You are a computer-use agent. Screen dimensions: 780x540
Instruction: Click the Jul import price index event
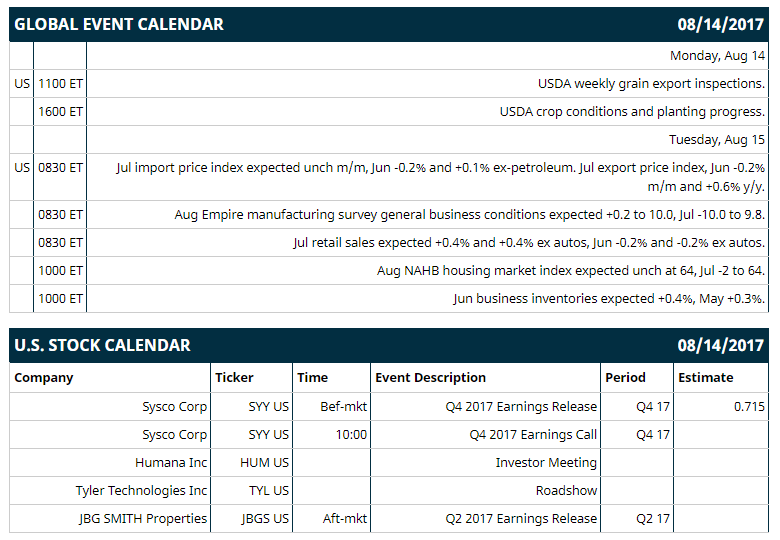coord(440,177)
